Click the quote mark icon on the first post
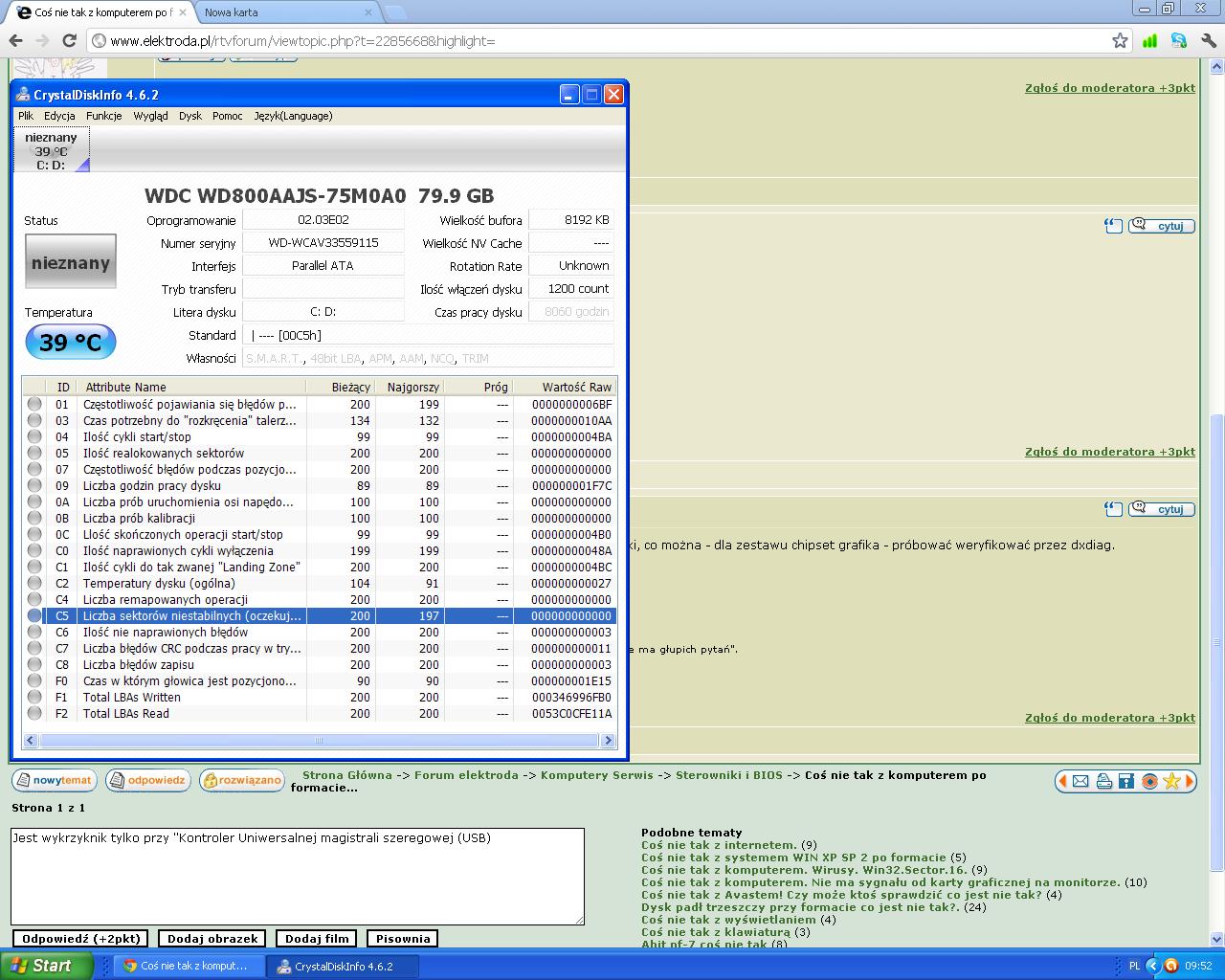Screen dimensions: 1225x980 click(x=1113, y=226)
